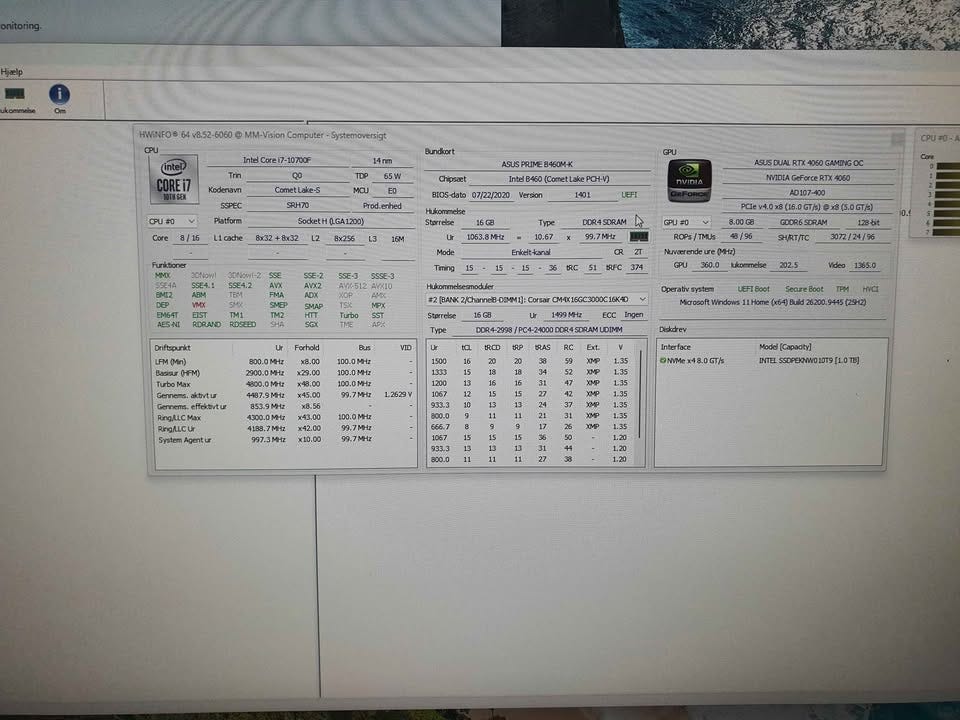
Task: Select the Intel Core i7-10700F name field
Action: (277, 160)
